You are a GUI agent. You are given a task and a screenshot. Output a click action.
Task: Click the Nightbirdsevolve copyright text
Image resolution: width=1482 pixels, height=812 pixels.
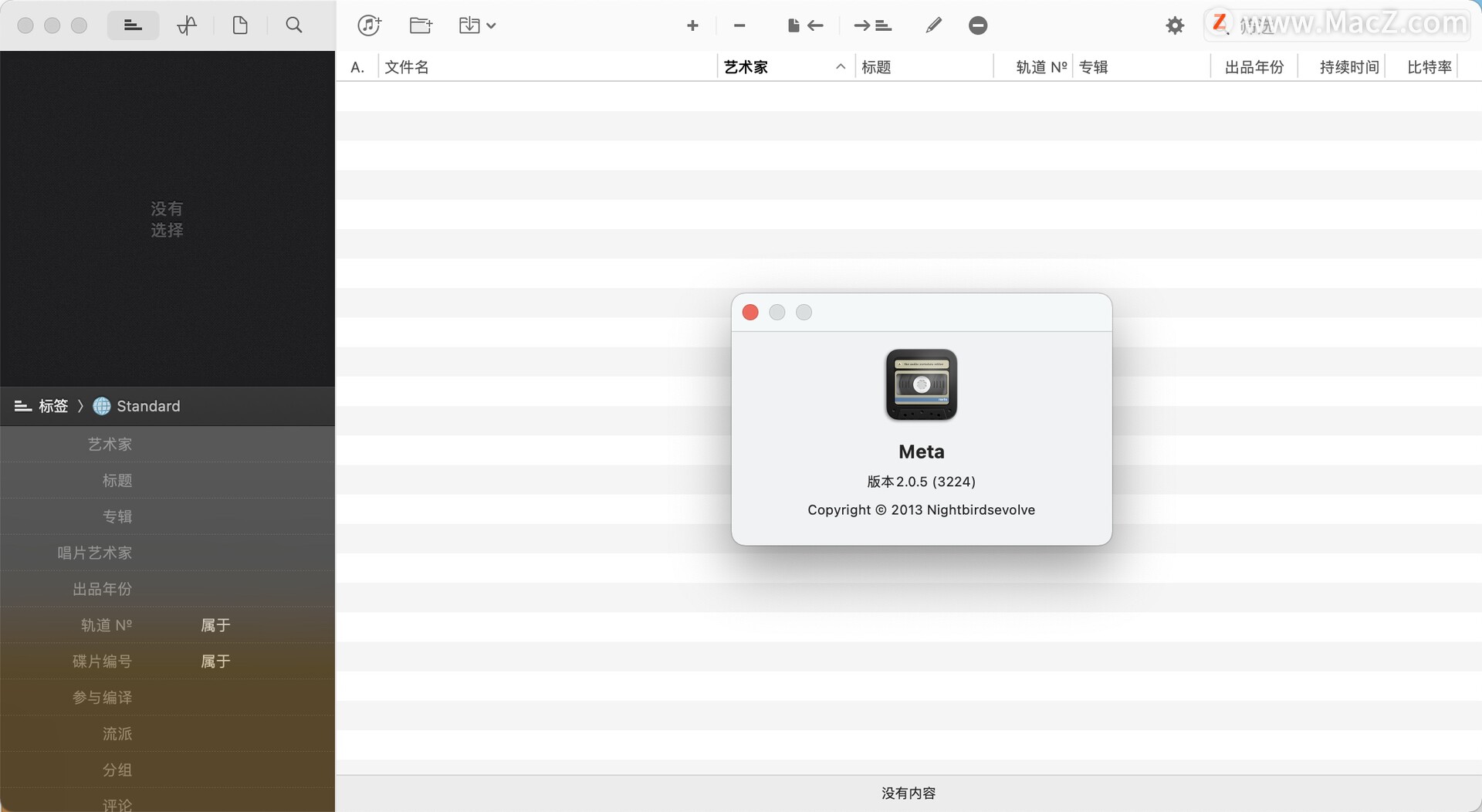click(x=922, y=510)
